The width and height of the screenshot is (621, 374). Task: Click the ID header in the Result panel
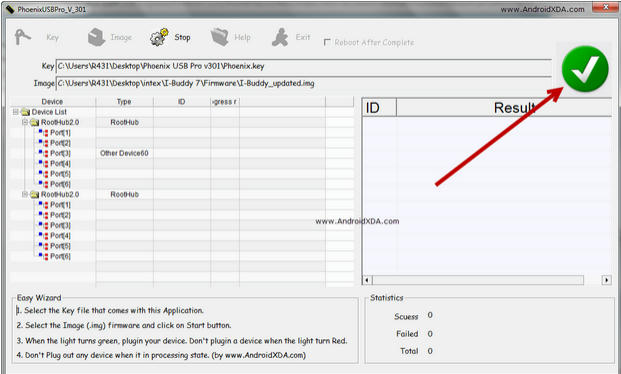pyautogui.click(x=379, y=108)
